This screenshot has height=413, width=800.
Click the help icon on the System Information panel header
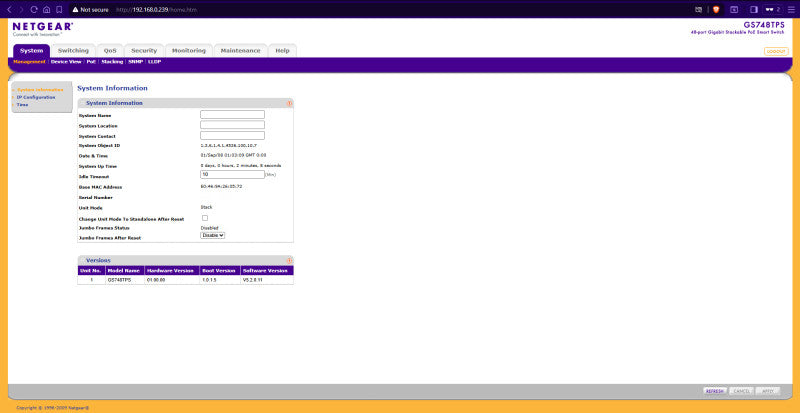[x=289, y=103]
